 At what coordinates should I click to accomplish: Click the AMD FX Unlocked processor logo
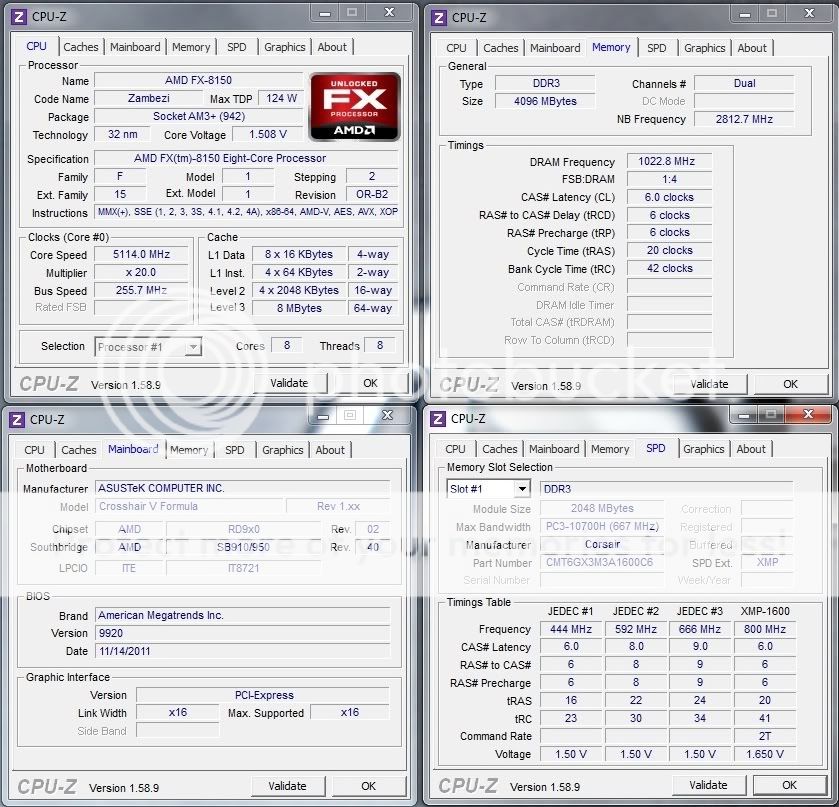[x=354, y=107]
